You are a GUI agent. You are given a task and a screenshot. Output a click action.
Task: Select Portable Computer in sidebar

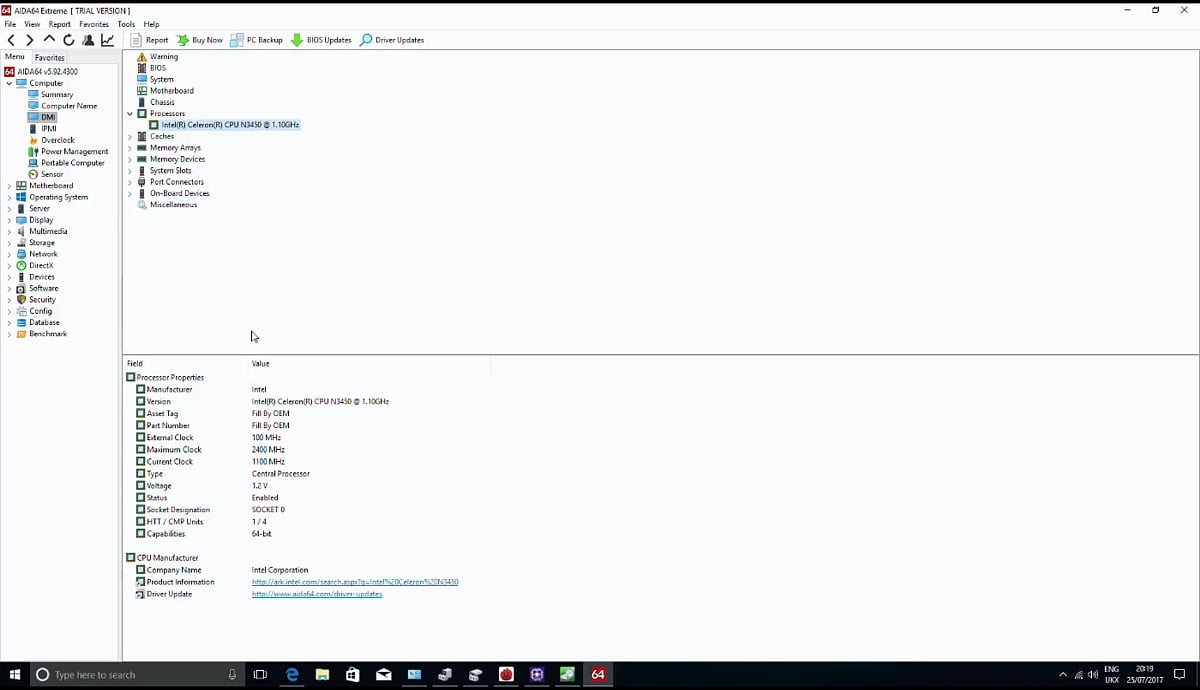pyautogui.click(x=73, y=163)
